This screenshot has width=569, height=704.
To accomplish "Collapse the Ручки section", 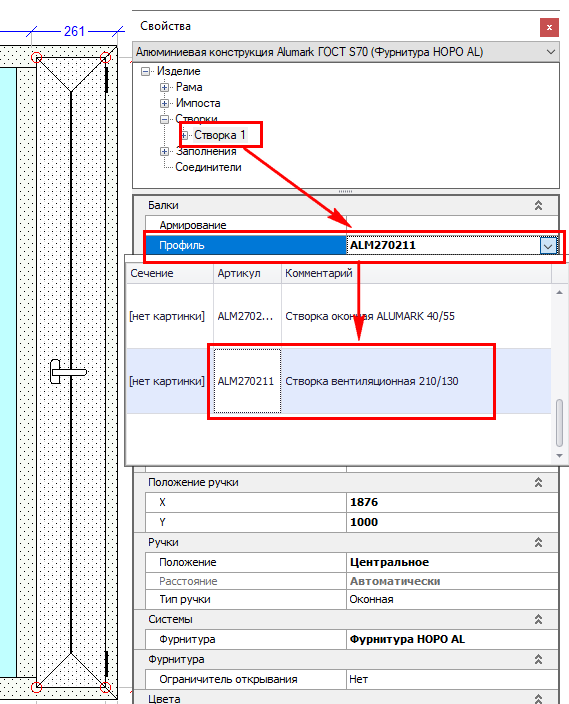I will (x=538, y=543).
